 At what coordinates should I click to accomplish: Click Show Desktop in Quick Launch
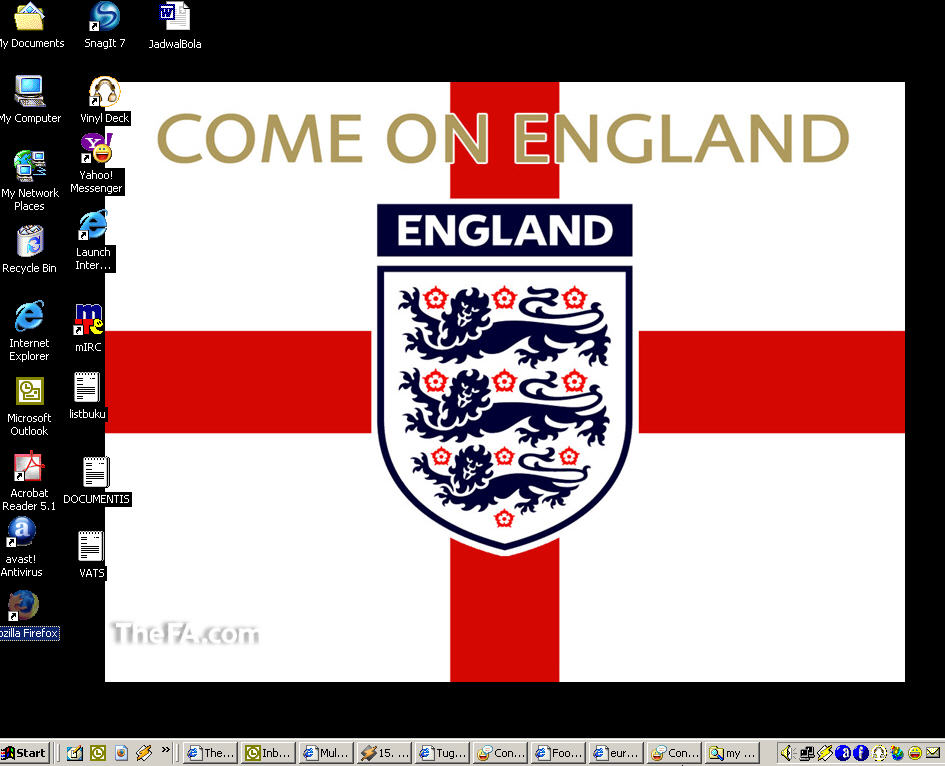point(75,753)
